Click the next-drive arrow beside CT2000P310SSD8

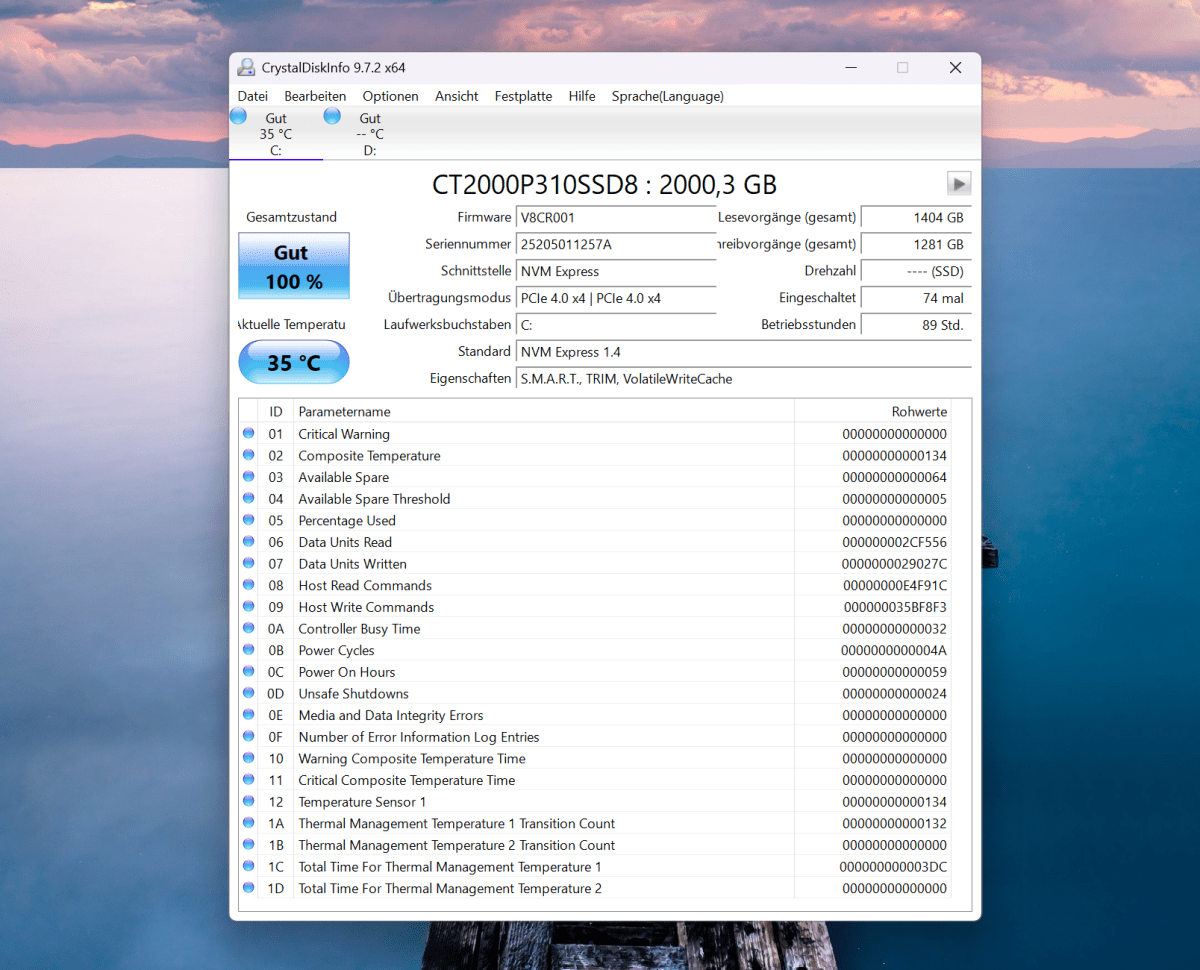point(958,183)
